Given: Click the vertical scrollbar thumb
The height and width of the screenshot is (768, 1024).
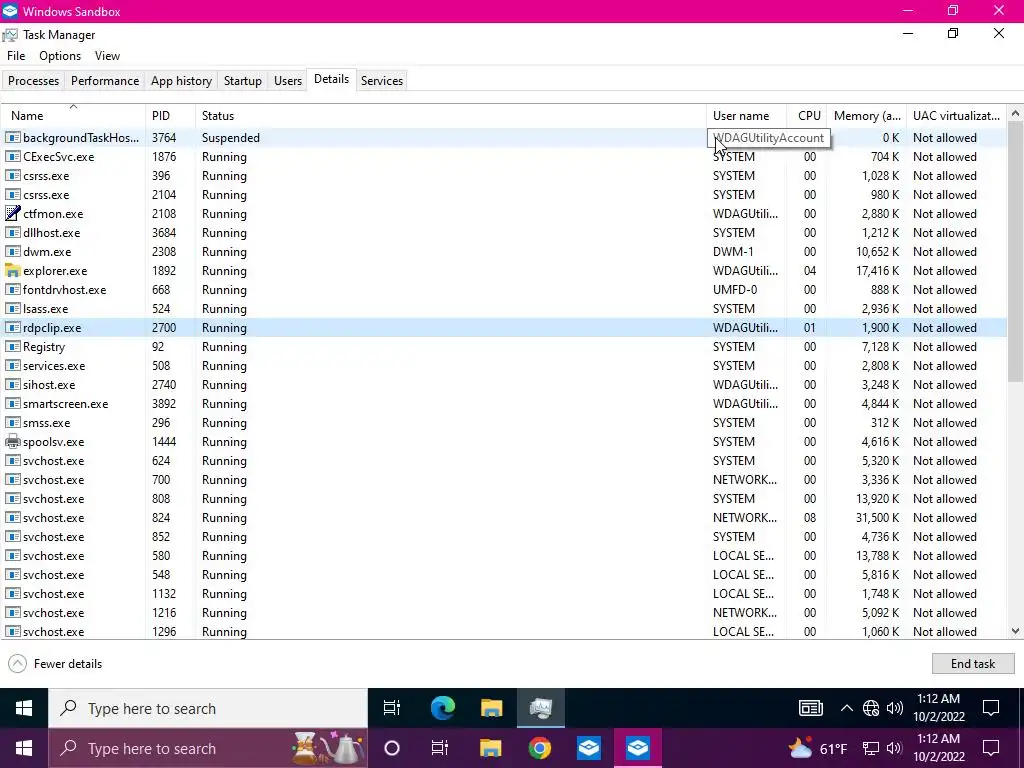Looking at the screenshot, I should 1015,251.
